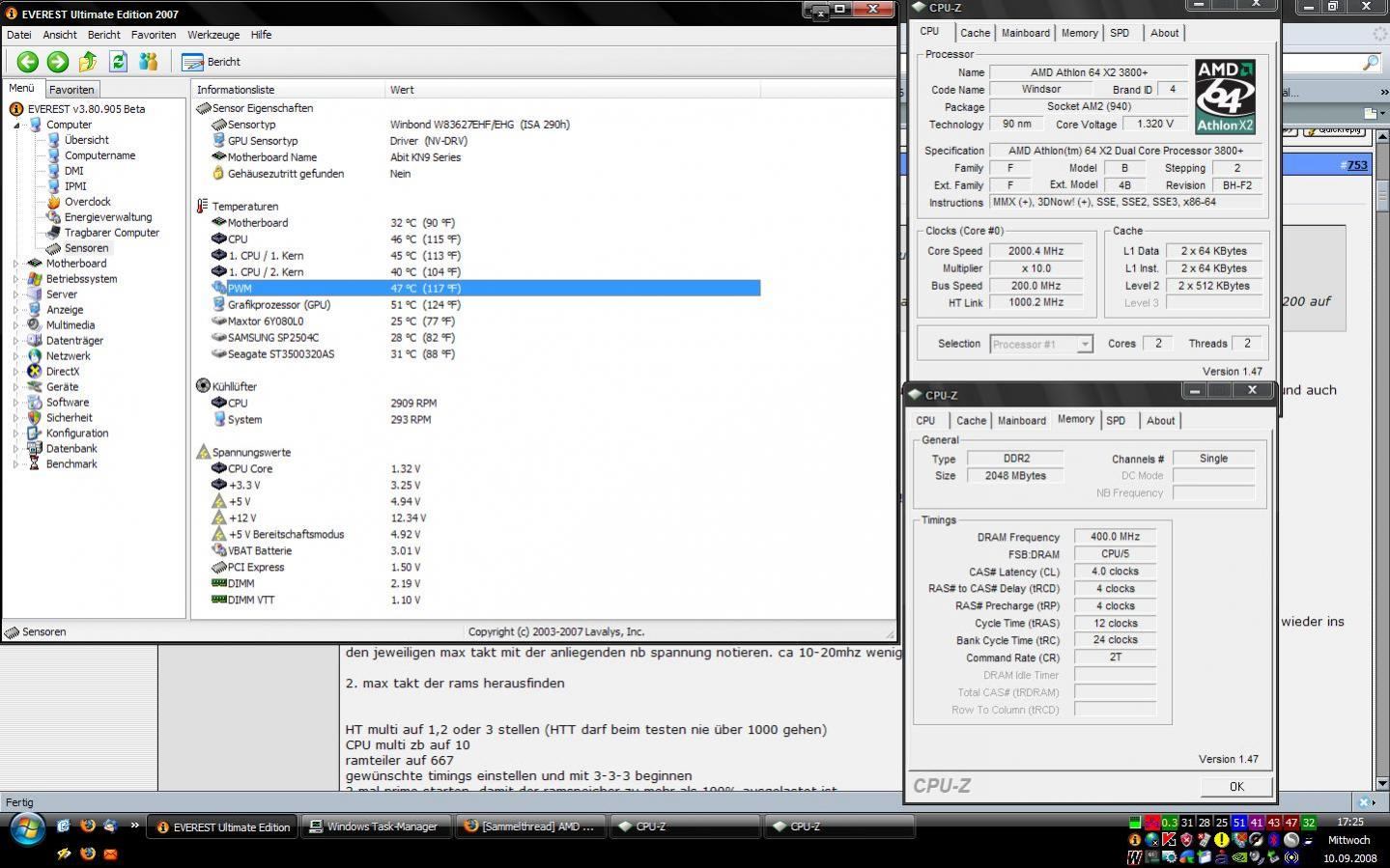The width and height of the screenshot is (1390, 868).
Task: Switch to Sammelthread AMD Firefox taskbar button
Action: coord(529,826)
